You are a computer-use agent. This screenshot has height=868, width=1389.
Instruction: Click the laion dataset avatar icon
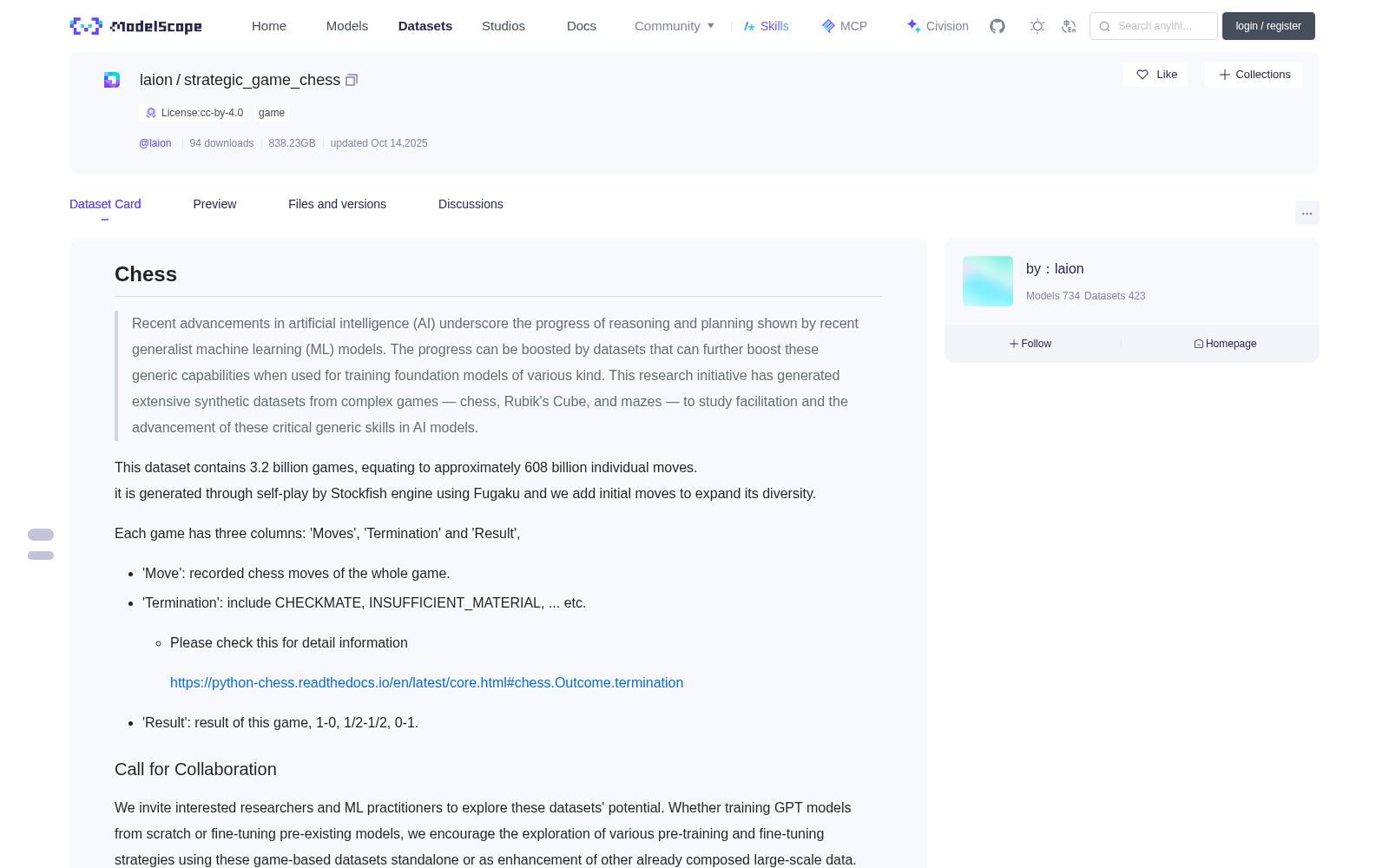click(x=112, y=80)
